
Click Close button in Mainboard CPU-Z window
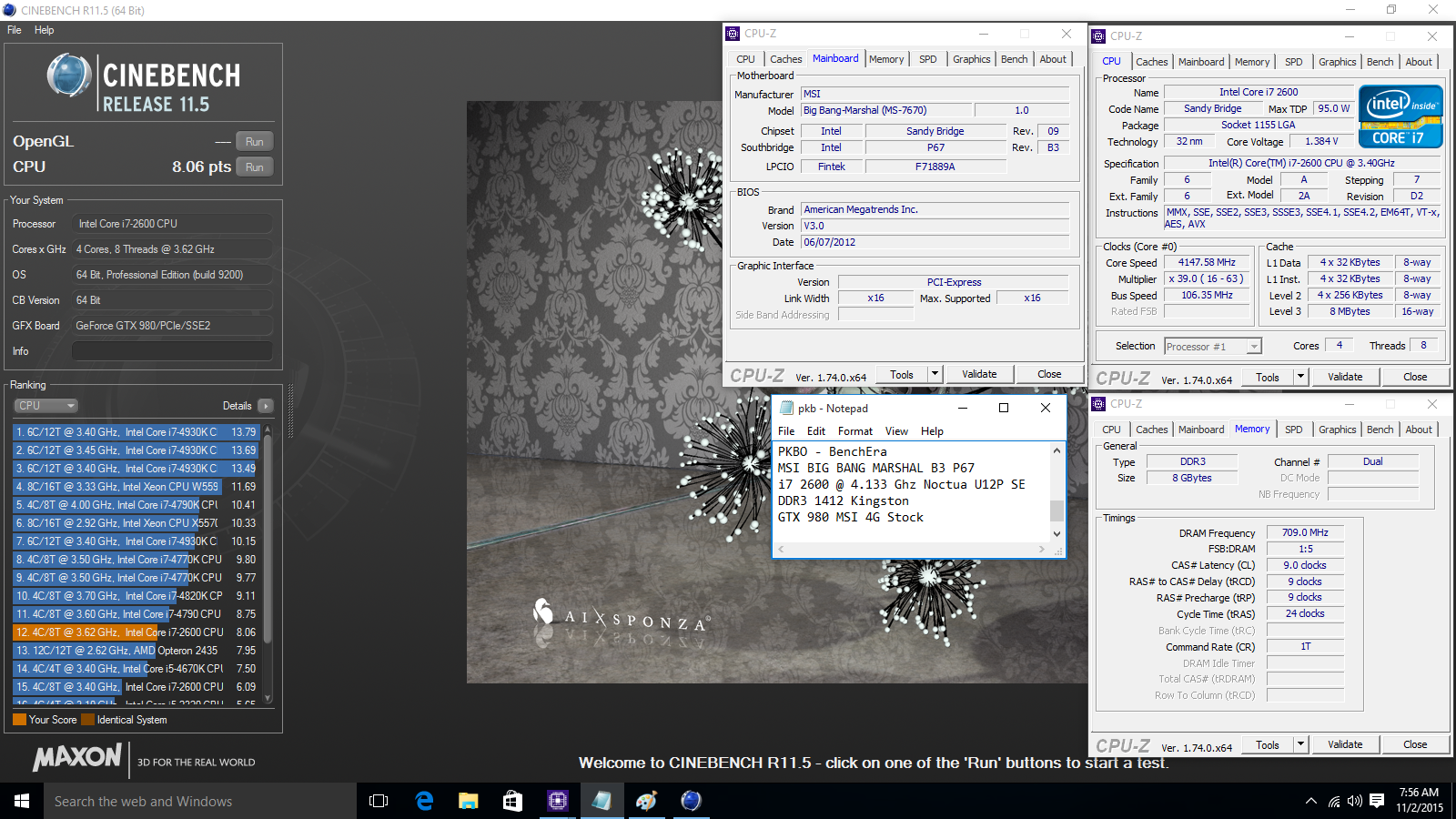(x=1049, y=374)
